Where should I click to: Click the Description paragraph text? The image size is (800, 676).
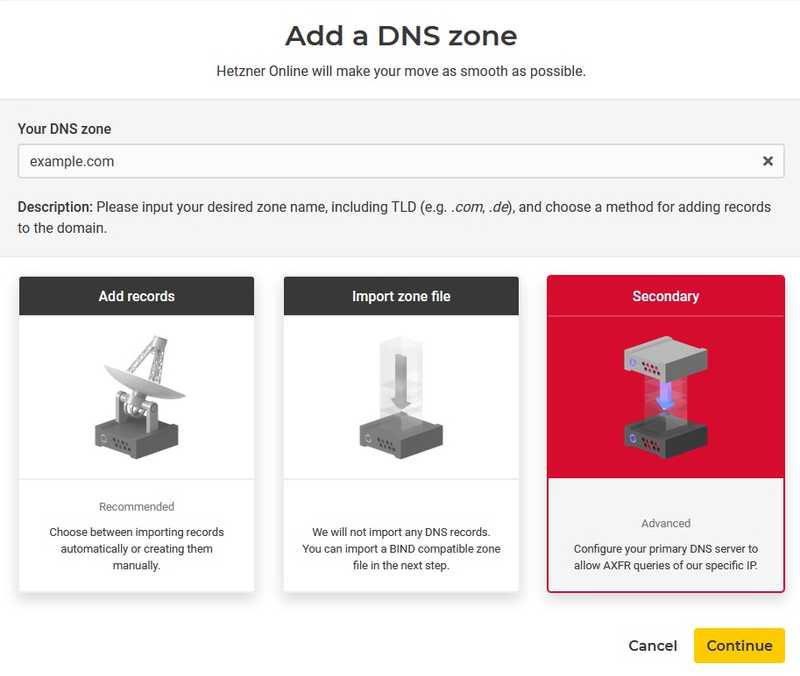pos(394,217)
